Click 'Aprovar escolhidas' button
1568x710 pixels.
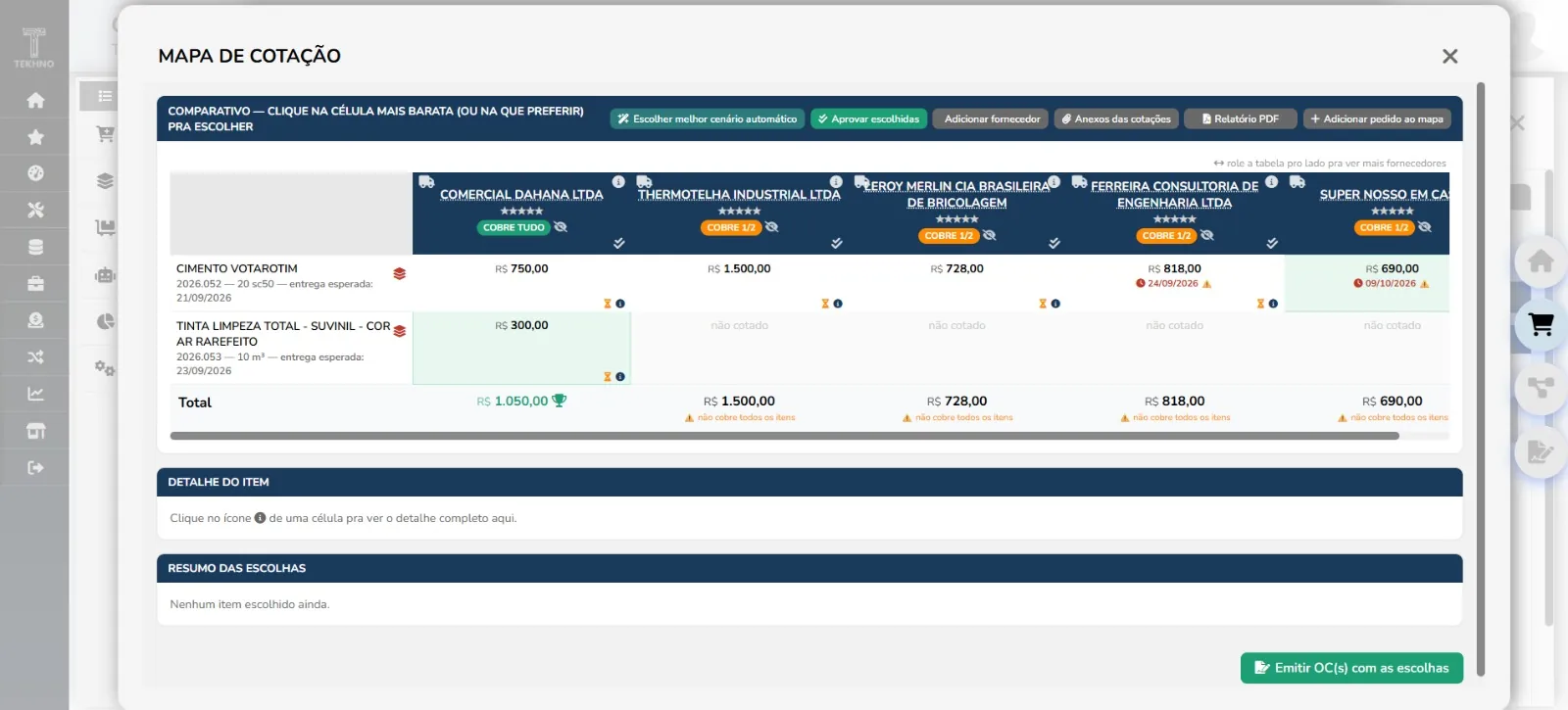[x=868, y=118]
